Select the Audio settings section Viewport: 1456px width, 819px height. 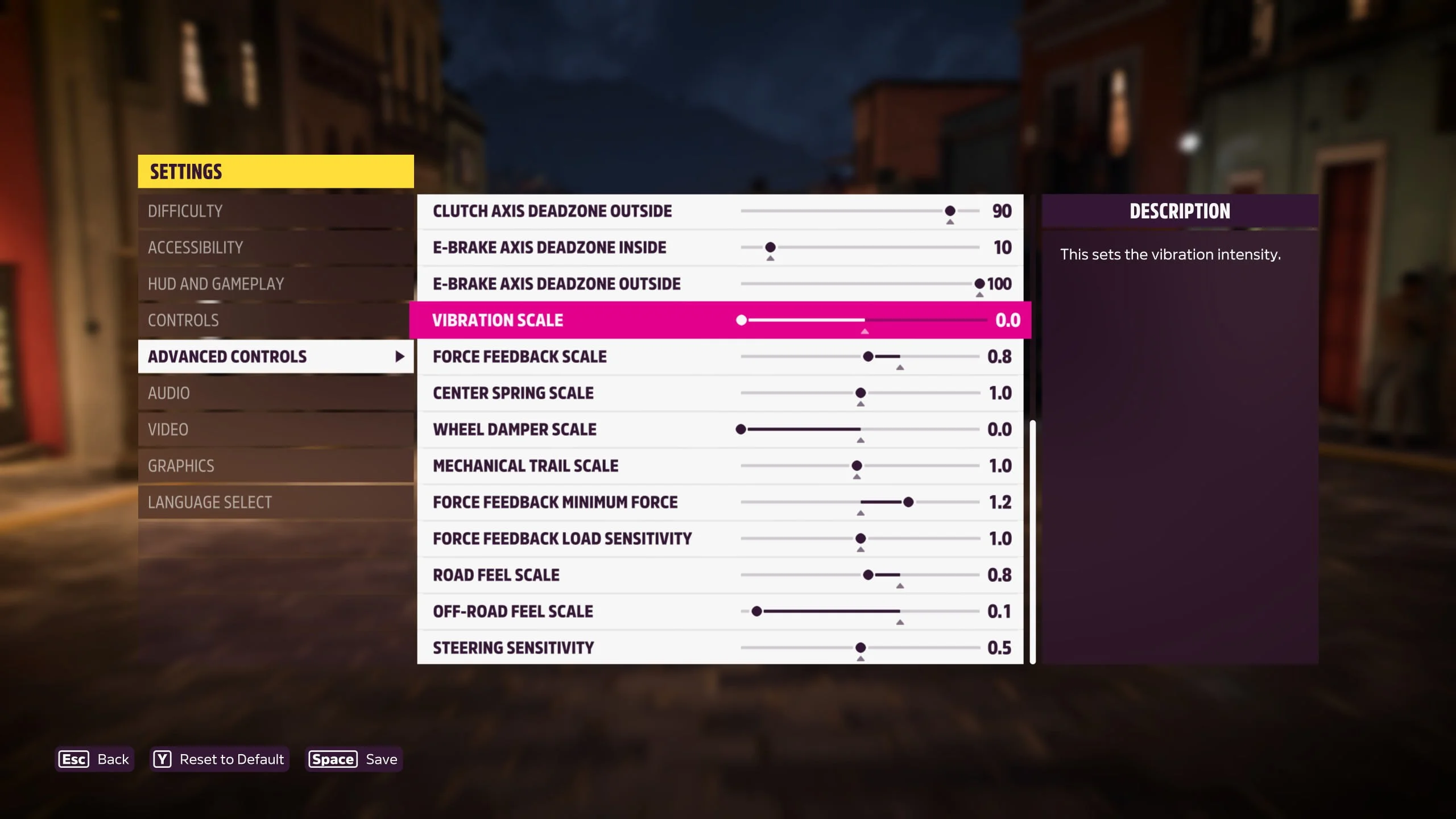275,392
